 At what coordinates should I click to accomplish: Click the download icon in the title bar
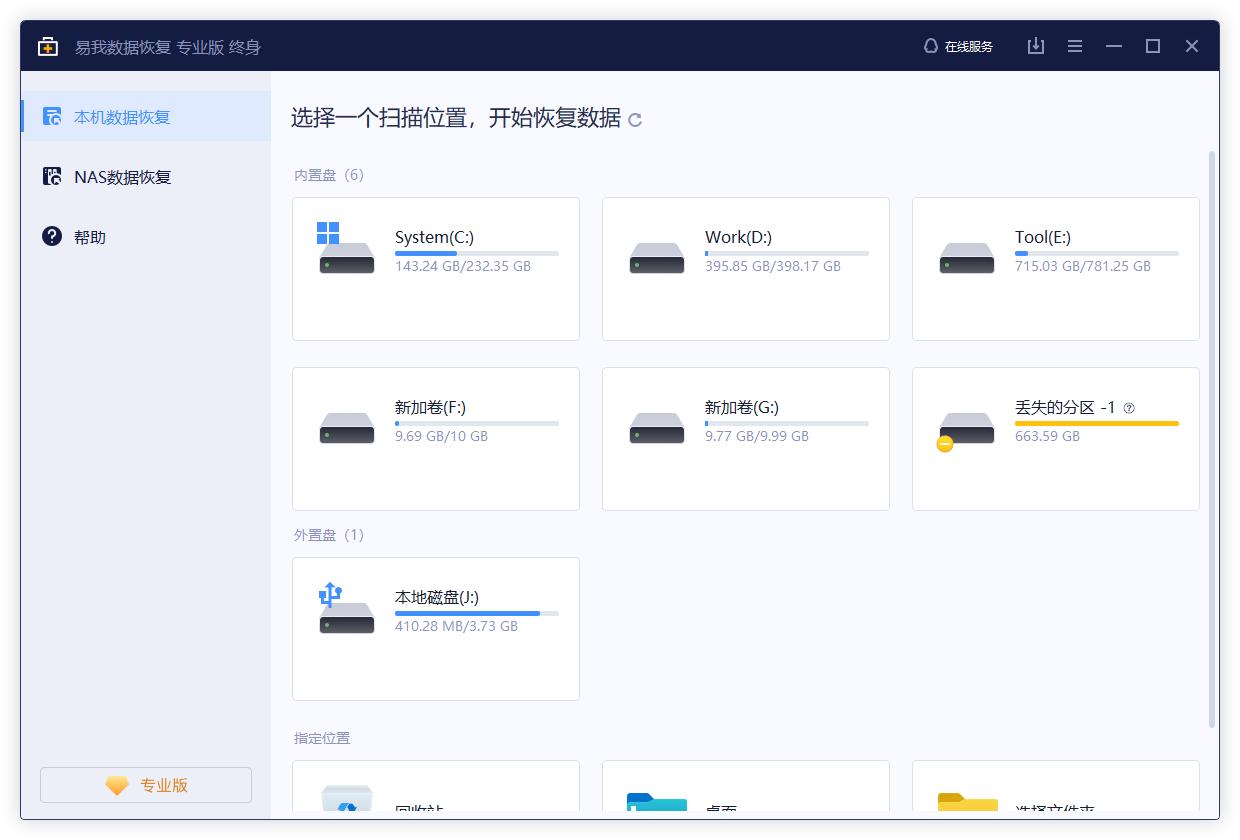click(1035, 46)
